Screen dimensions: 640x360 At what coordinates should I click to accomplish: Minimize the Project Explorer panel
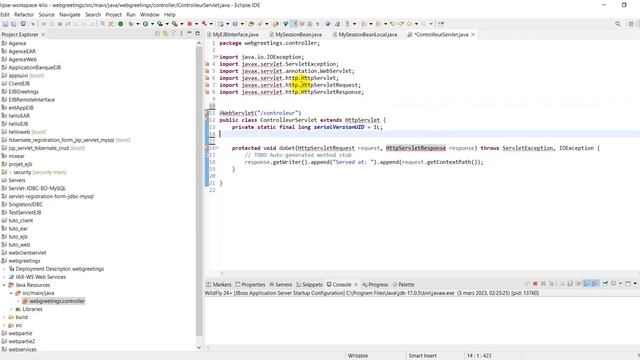click(189, 33)
